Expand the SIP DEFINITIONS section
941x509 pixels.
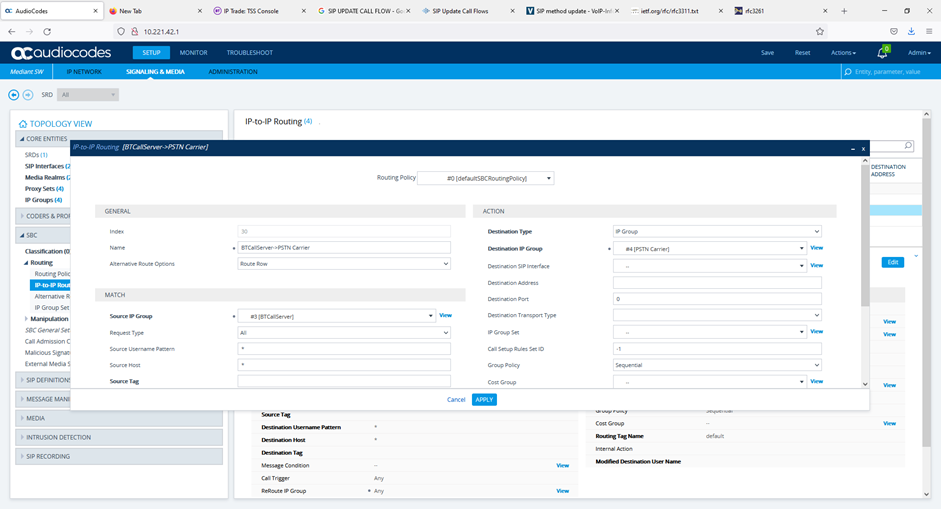(43, 380)
